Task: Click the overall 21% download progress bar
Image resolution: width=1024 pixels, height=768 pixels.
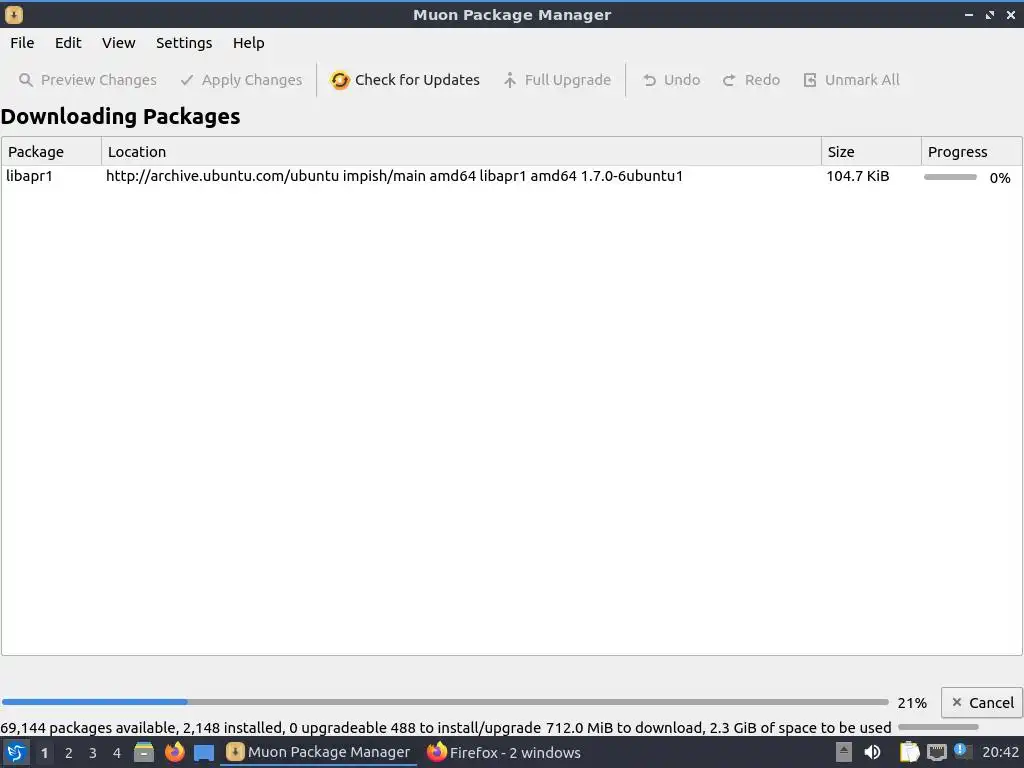Action: 445,702
